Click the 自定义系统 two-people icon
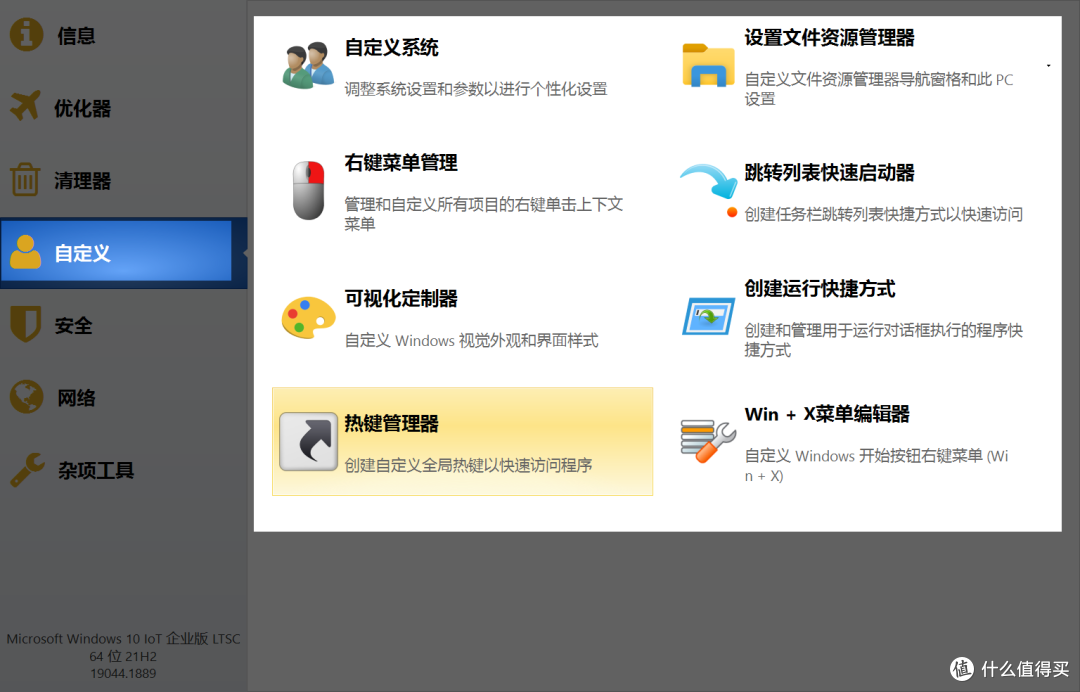This screenshot has width=1080, height=692. (x=308, y=65)
